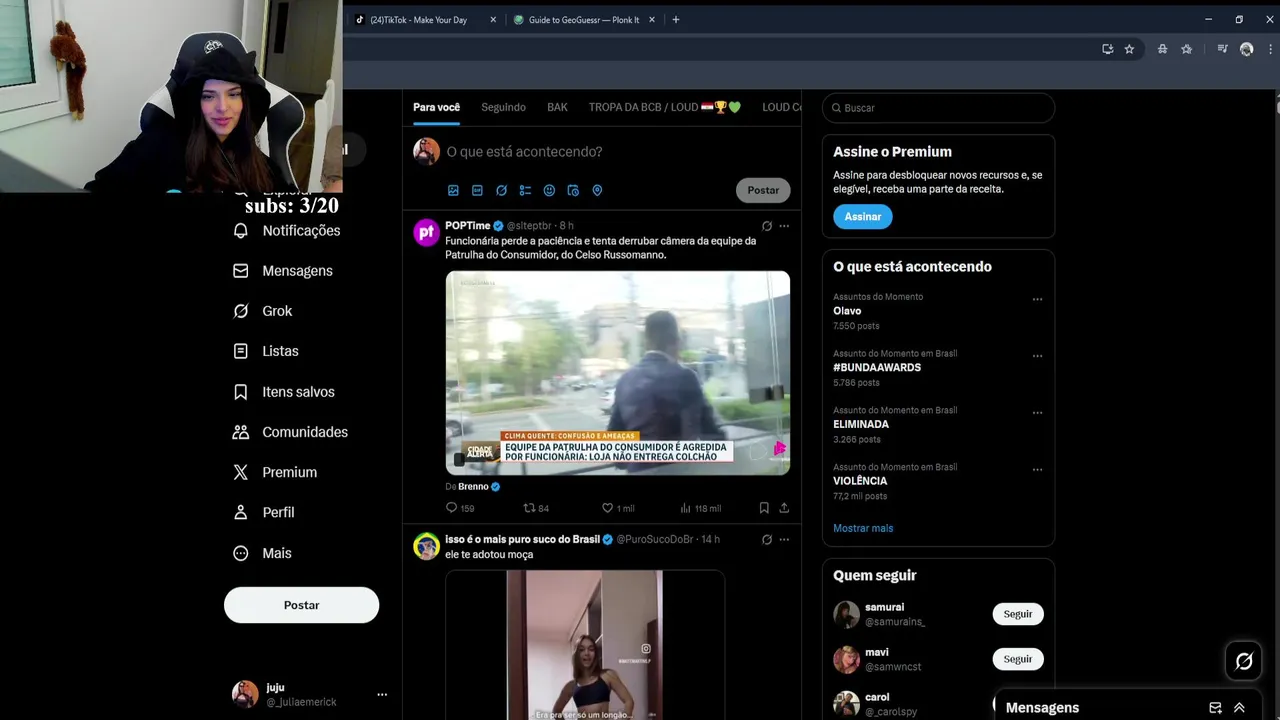Add media image to new post
This screenshot has height=720, width=1280.
click(x=453, y=190)
